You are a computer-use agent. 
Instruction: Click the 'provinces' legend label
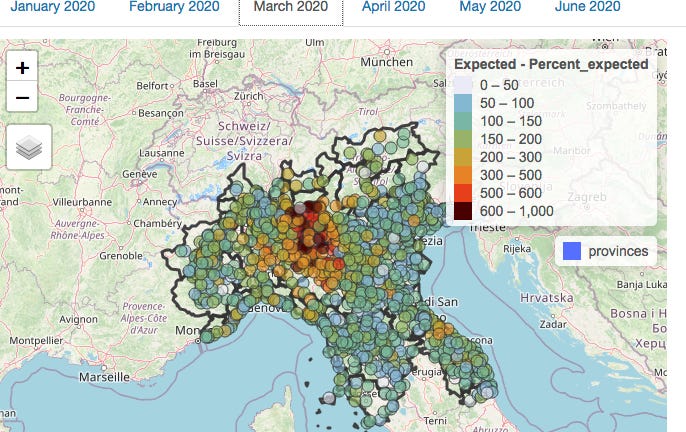pos(618,251)
